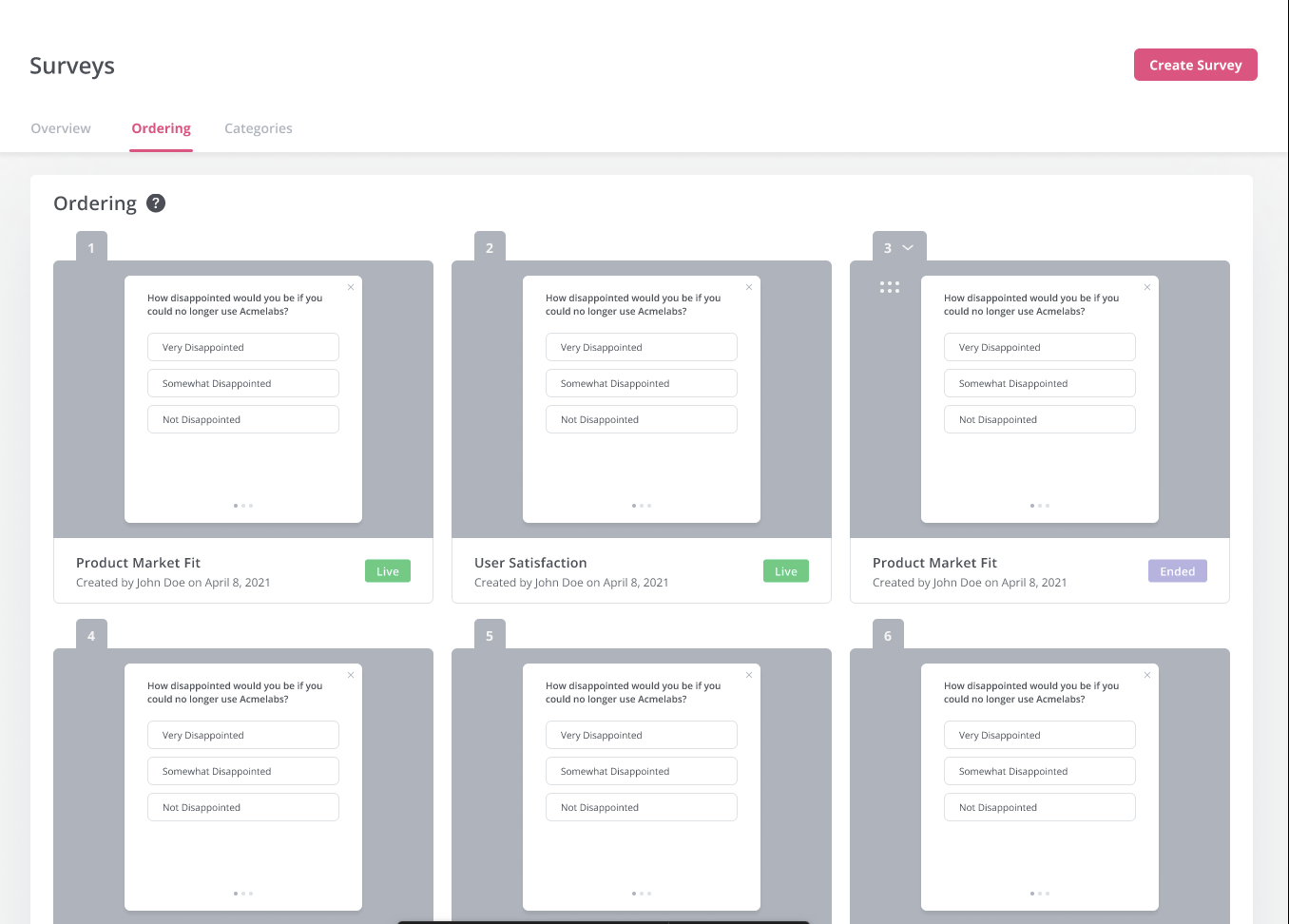Close the survey preview in card 4
This screenshot has height=924, width=1289.
(x=351, y=675)
